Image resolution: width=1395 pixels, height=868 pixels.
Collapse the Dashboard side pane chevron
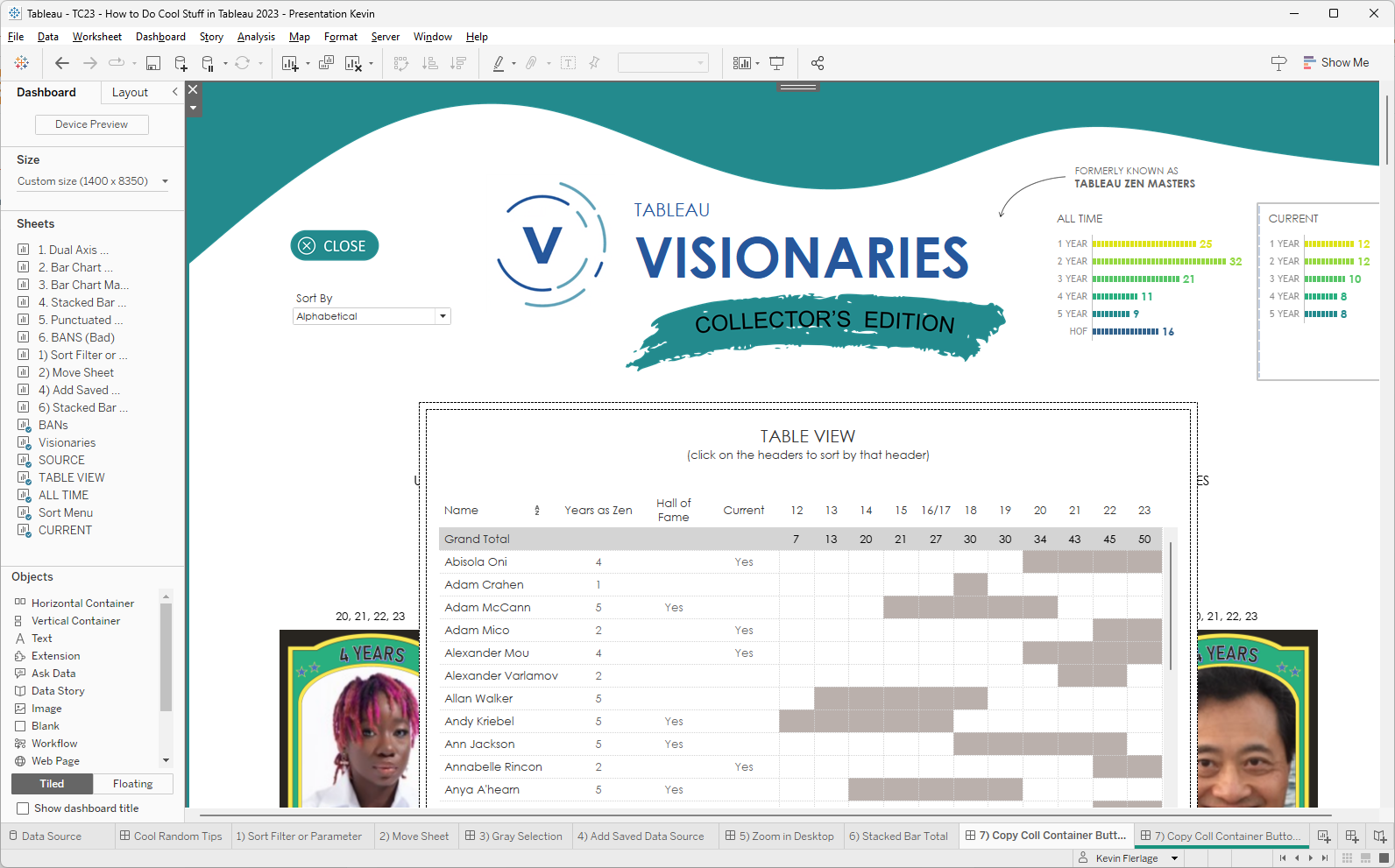pos(175,92)
